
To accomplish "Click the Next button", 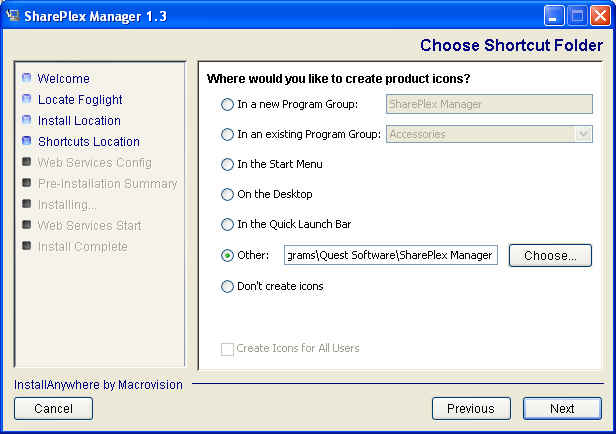I will [x=562, y=408].
